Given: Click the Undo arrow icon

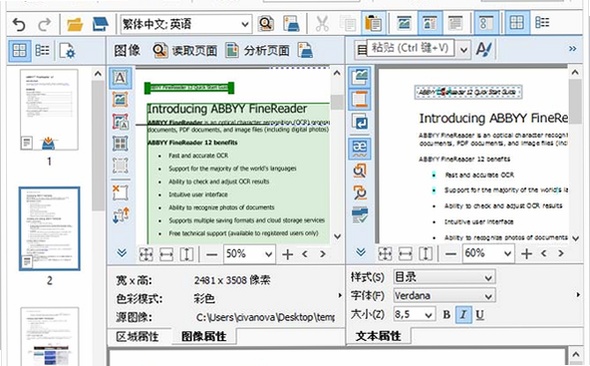Looking at the screenshot, I should coord(19,24).
